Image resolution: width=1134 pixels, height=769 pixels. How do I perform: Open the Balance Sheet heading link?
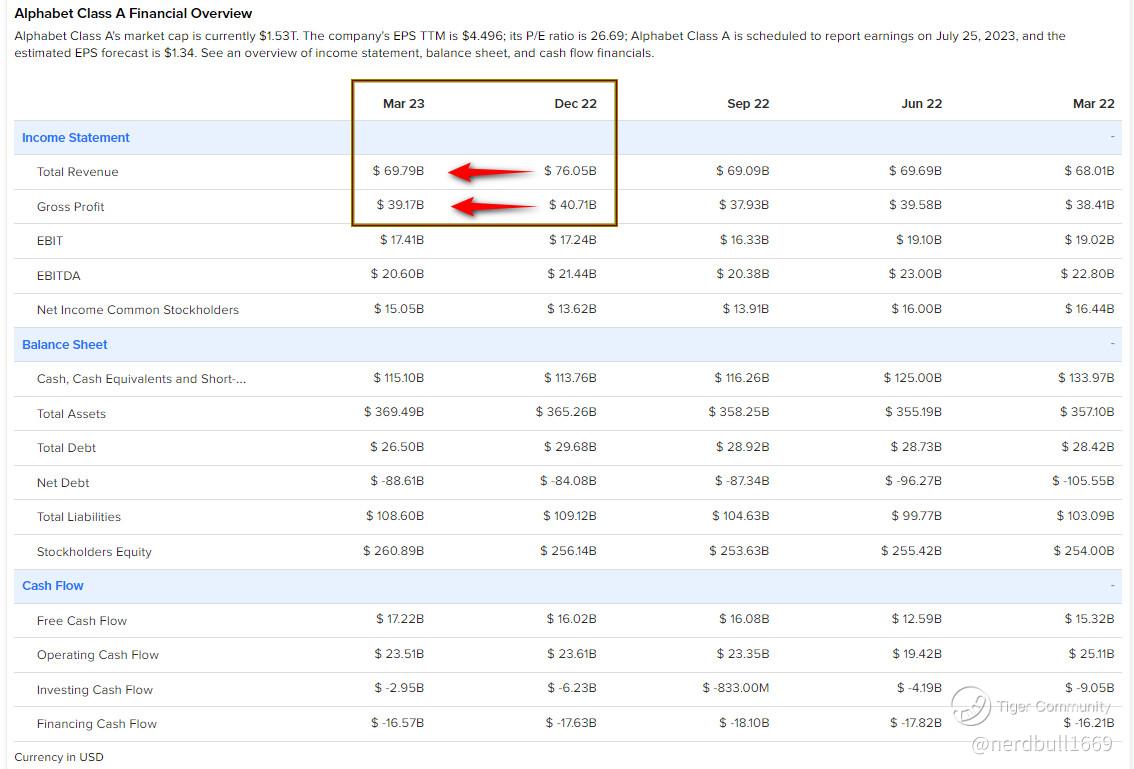tap(65, 345)
